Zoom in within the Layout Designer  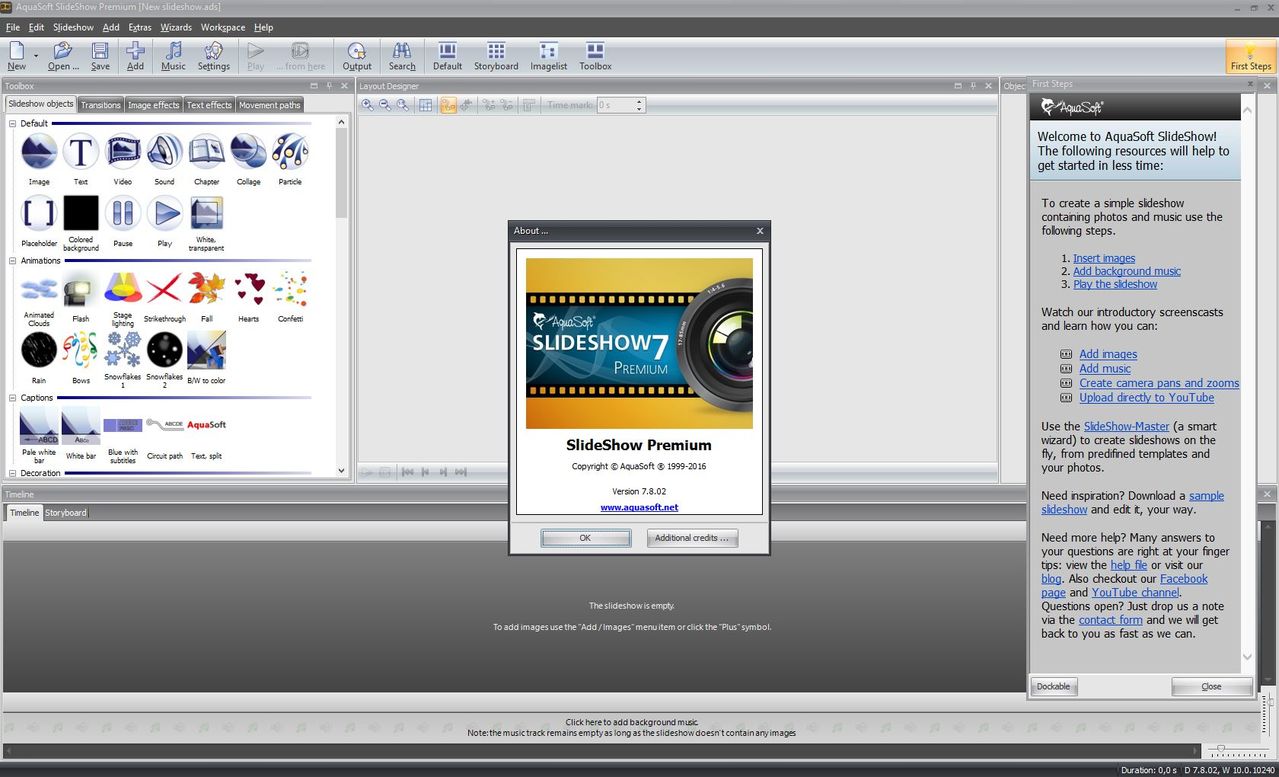click(368, 105)
